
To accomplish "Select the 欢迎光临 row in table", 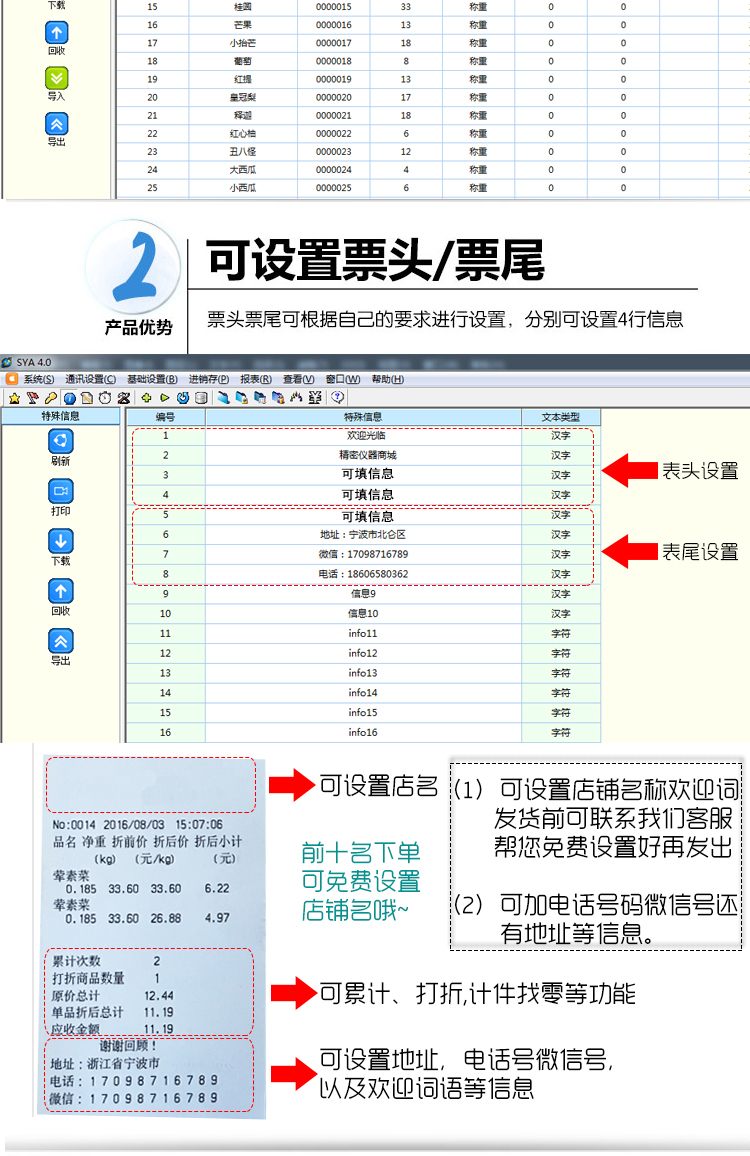I will click(362, 436).
